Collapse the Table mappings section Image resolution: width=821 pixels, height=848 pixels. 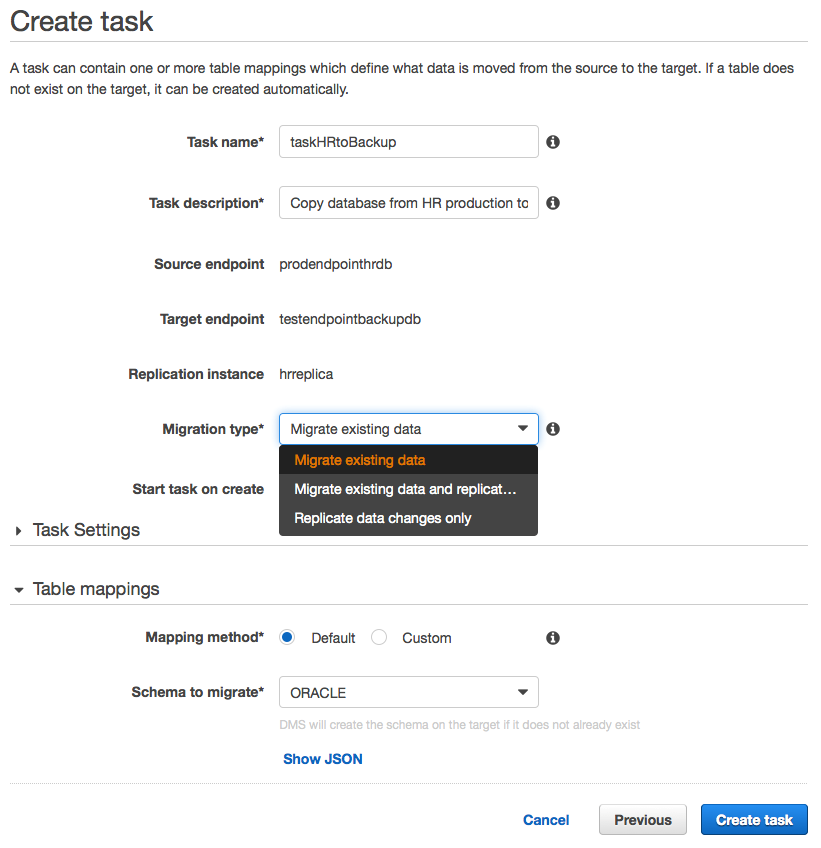tap(19, 590)
